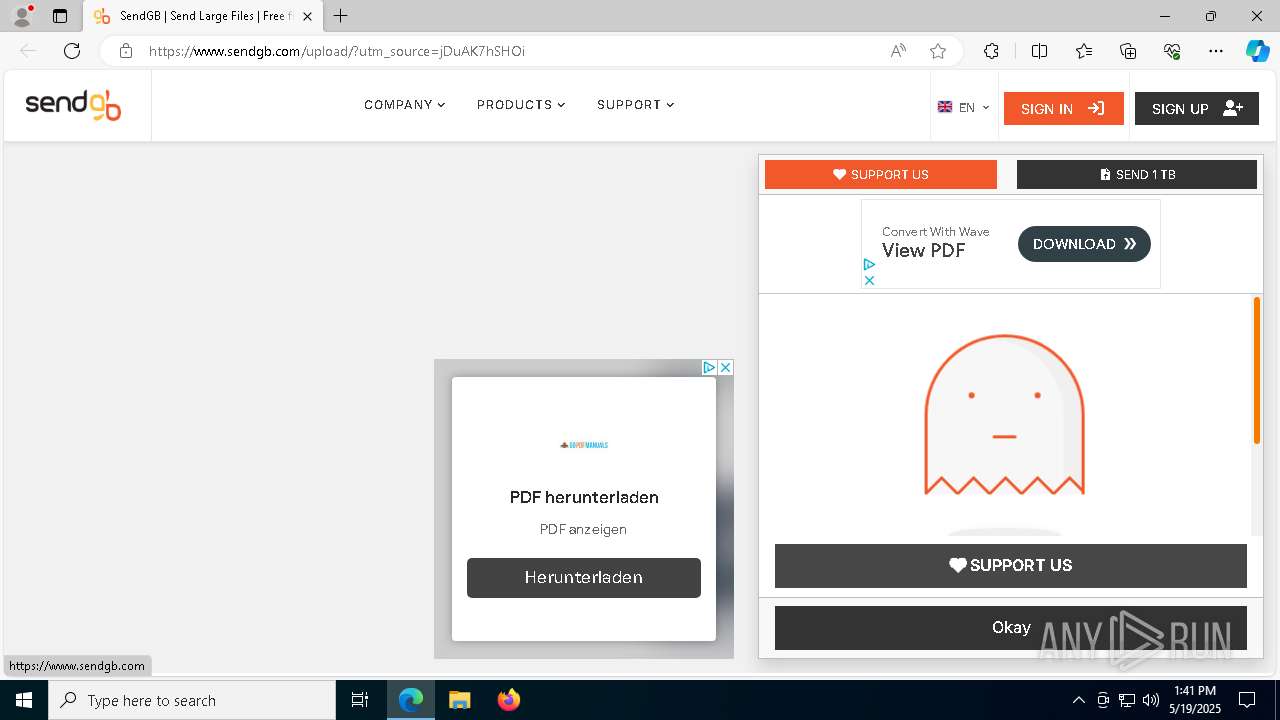Click the Herunterladen button

584,578
